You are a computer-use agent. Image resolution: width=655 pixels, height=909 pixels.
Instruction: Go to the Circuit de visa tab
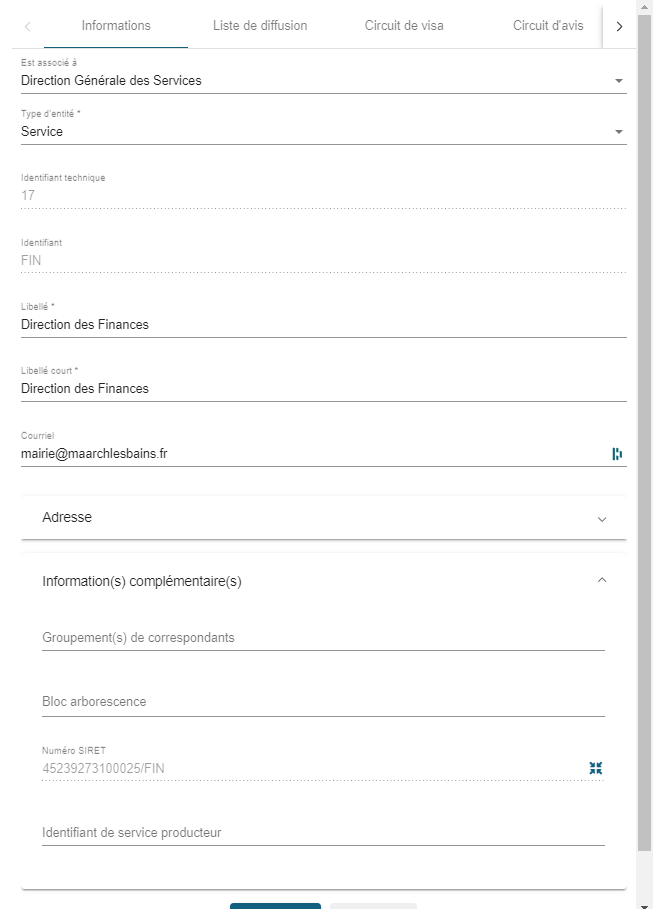(x=404, y=26)
